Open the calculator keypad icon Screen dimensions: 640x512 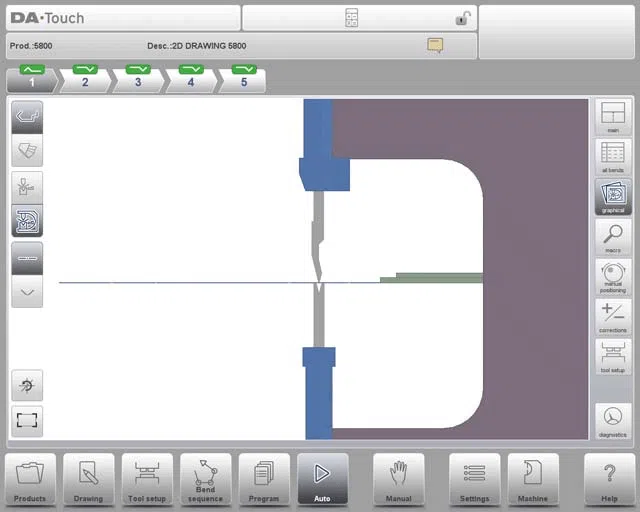[x=351, y=18]
